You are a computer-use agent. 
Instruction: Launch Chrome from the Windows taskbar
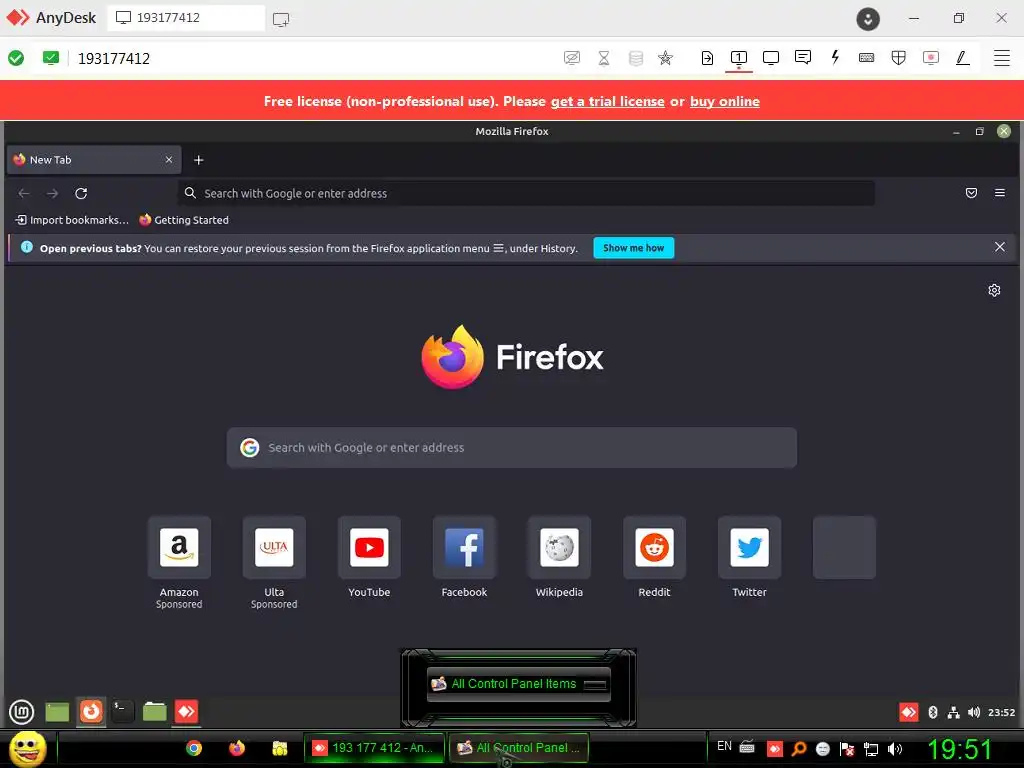[194, 748]
